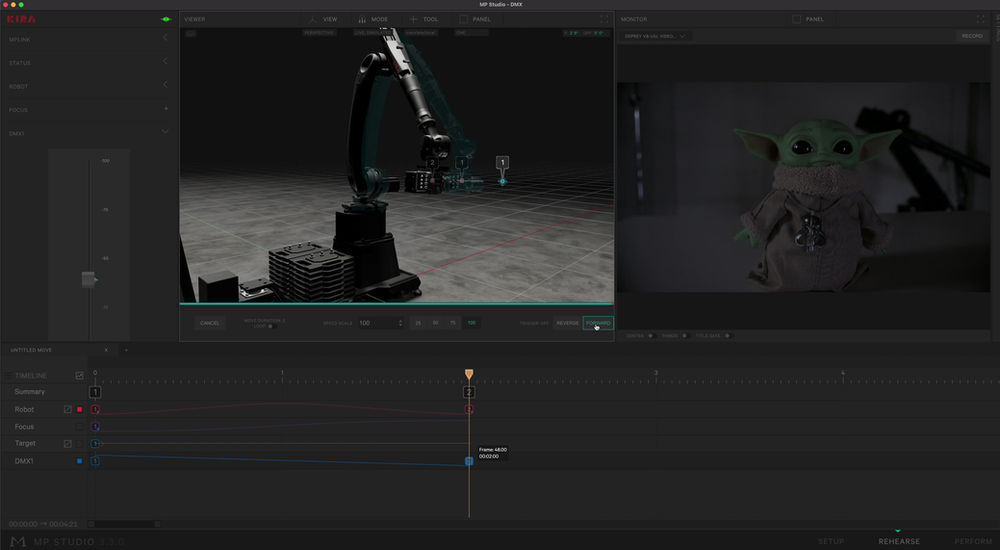The height and width of the screenshot is (550, 1000).
Task: Click the Timeline graph icon
Action: [80, 376]
